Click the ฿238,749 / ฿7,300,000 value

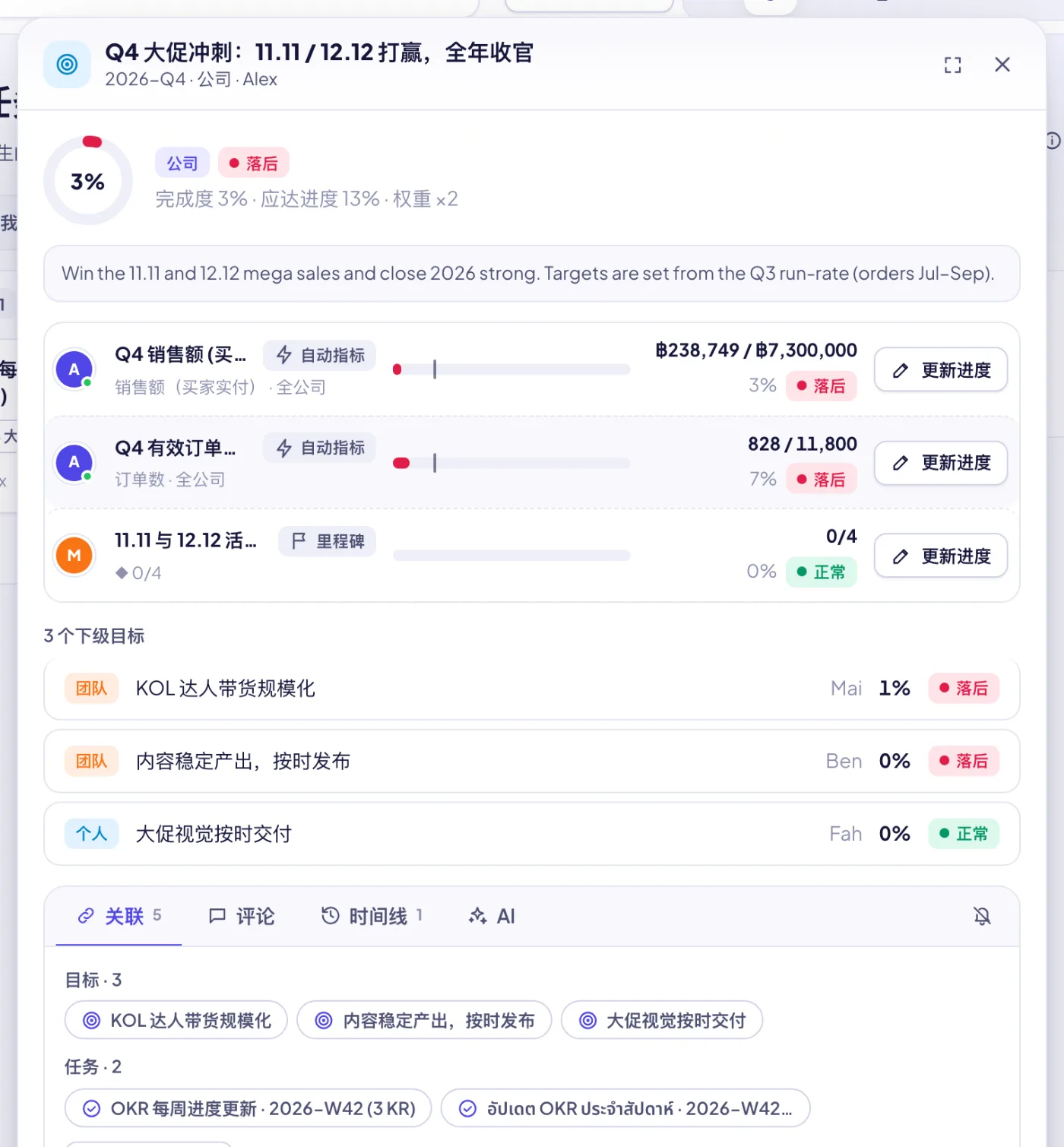756,350
